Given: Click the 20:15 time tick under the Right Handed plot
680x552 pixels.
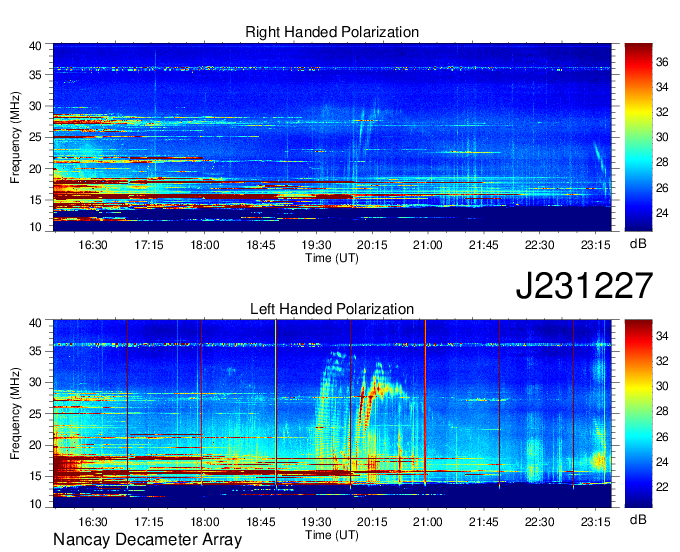Looking at the screenshot, I should 372,245.
